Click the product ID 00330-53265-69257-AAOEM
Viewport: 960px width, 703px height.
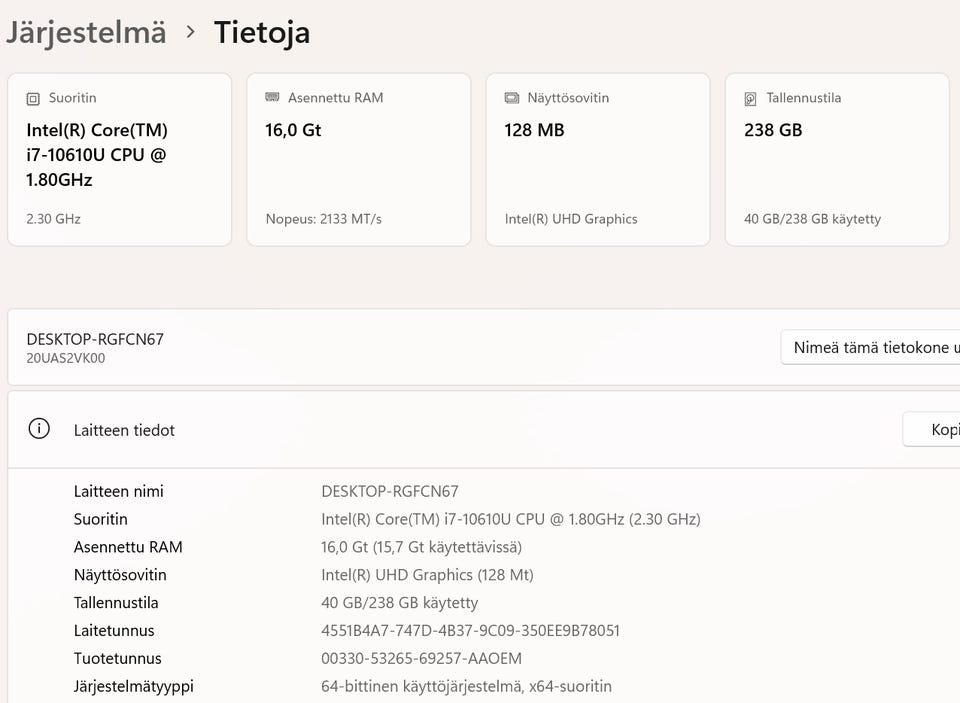422,658
